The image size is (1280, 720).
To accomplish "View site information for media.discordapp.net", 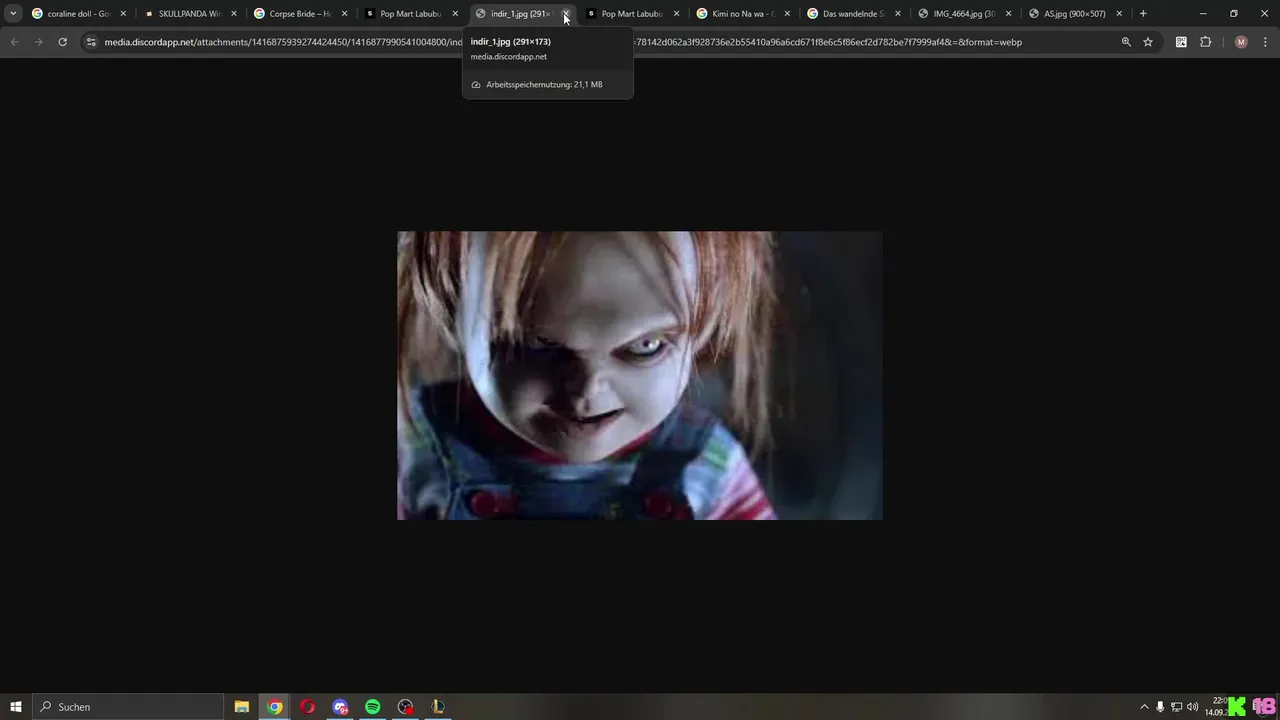I will [91, 42].
